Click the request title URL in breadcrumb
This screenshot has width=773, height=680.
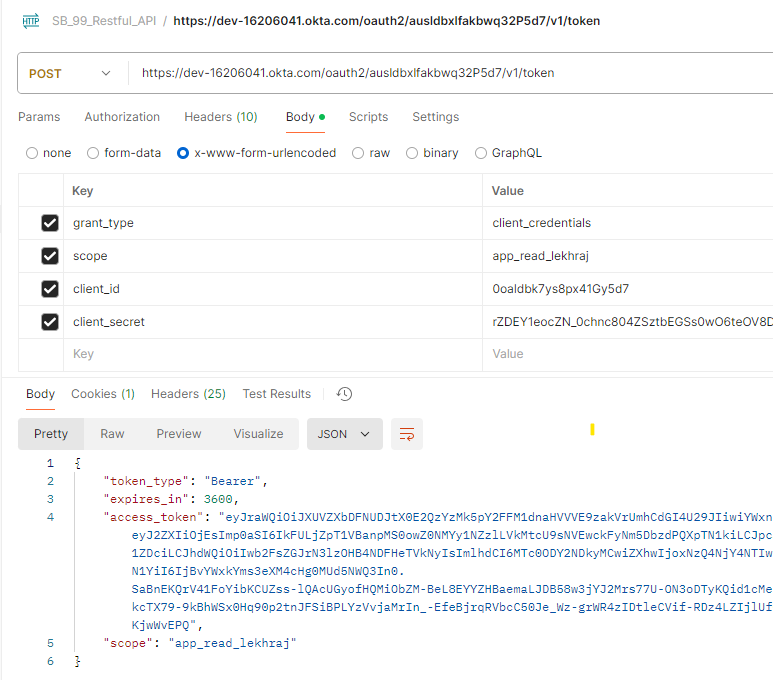click(386, 21)
